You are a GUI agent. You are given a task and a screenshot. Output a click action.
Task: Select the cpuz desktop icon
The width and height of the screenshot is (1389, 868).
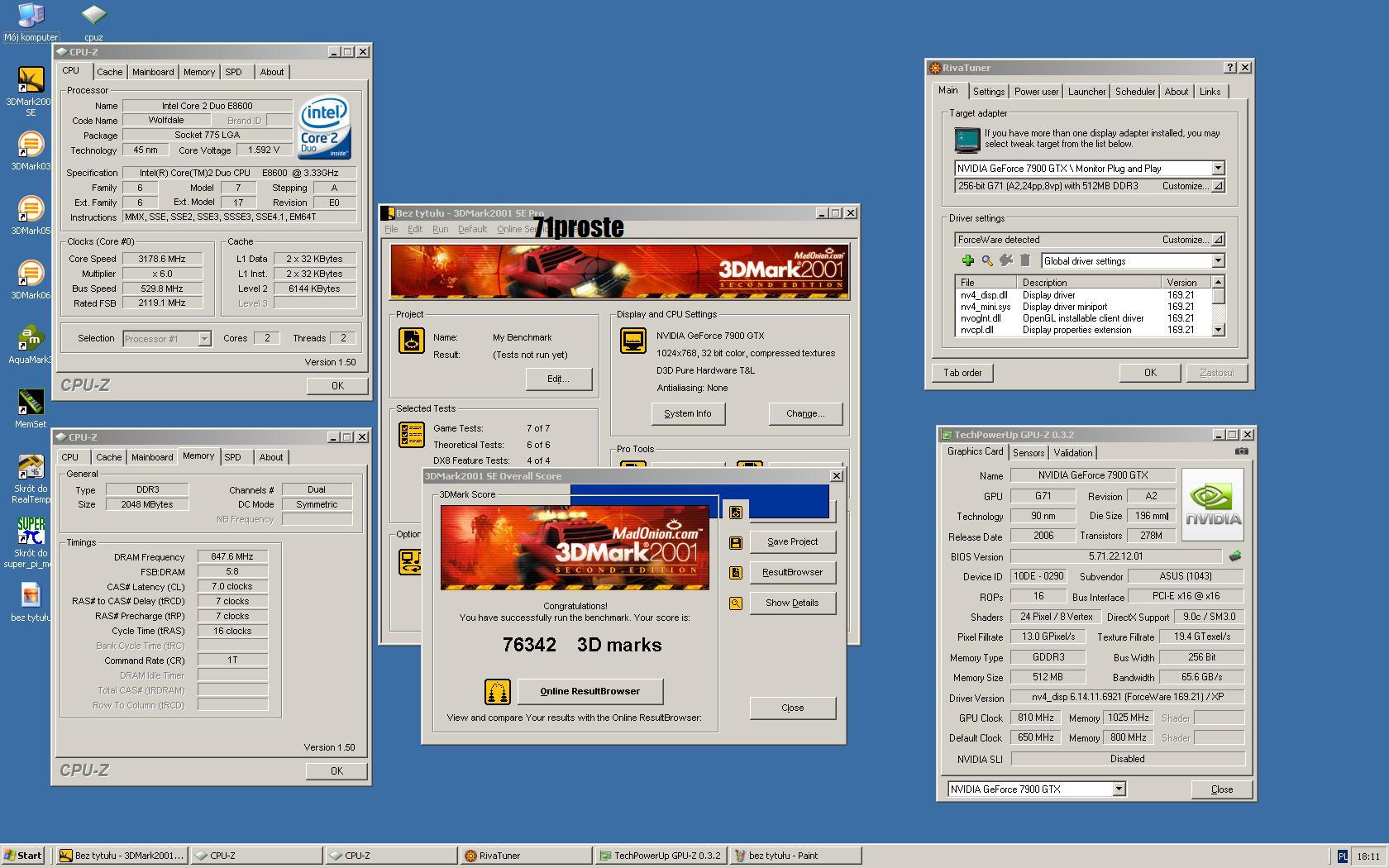93,21
